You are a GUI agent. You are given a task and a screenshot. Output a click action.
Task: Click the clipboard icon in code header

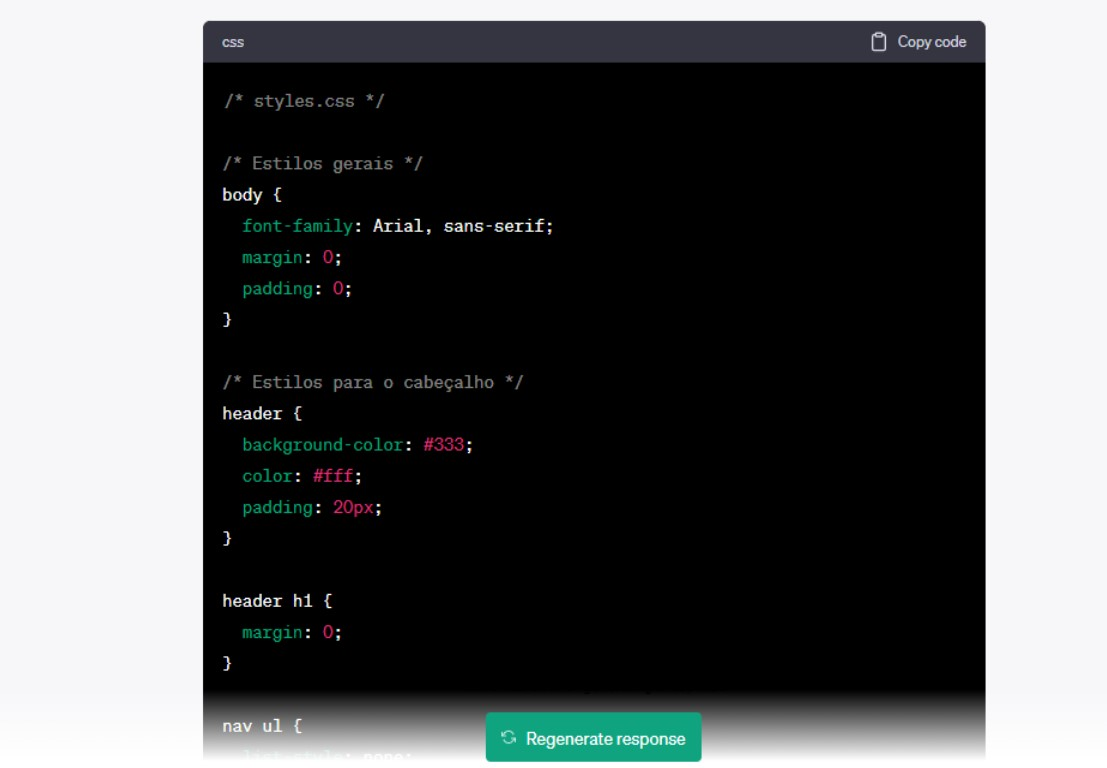point(879,42)
